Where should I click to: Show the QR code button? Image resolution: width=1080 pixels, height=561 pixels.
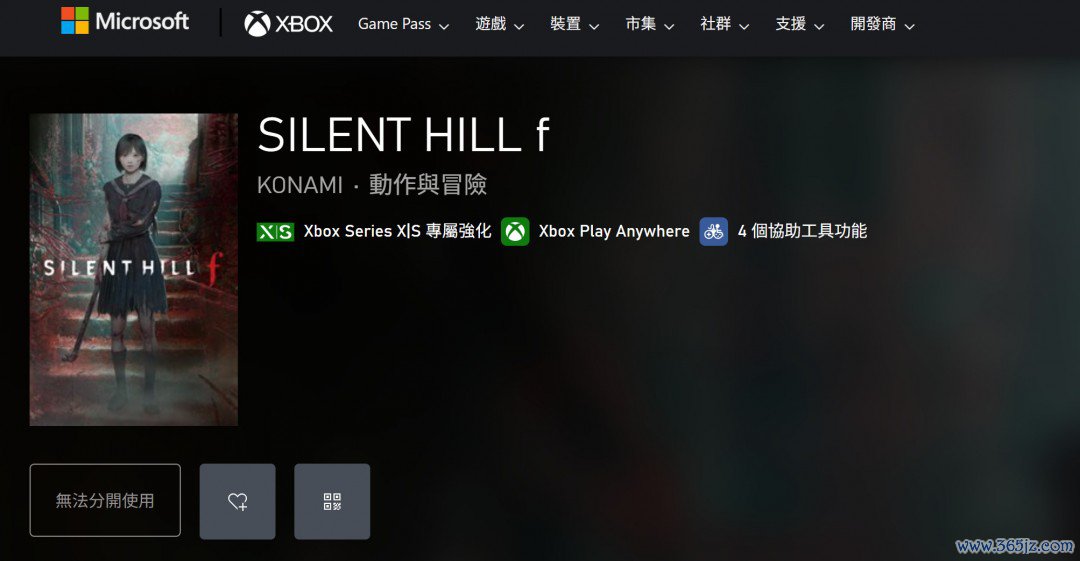coord(332,501)
